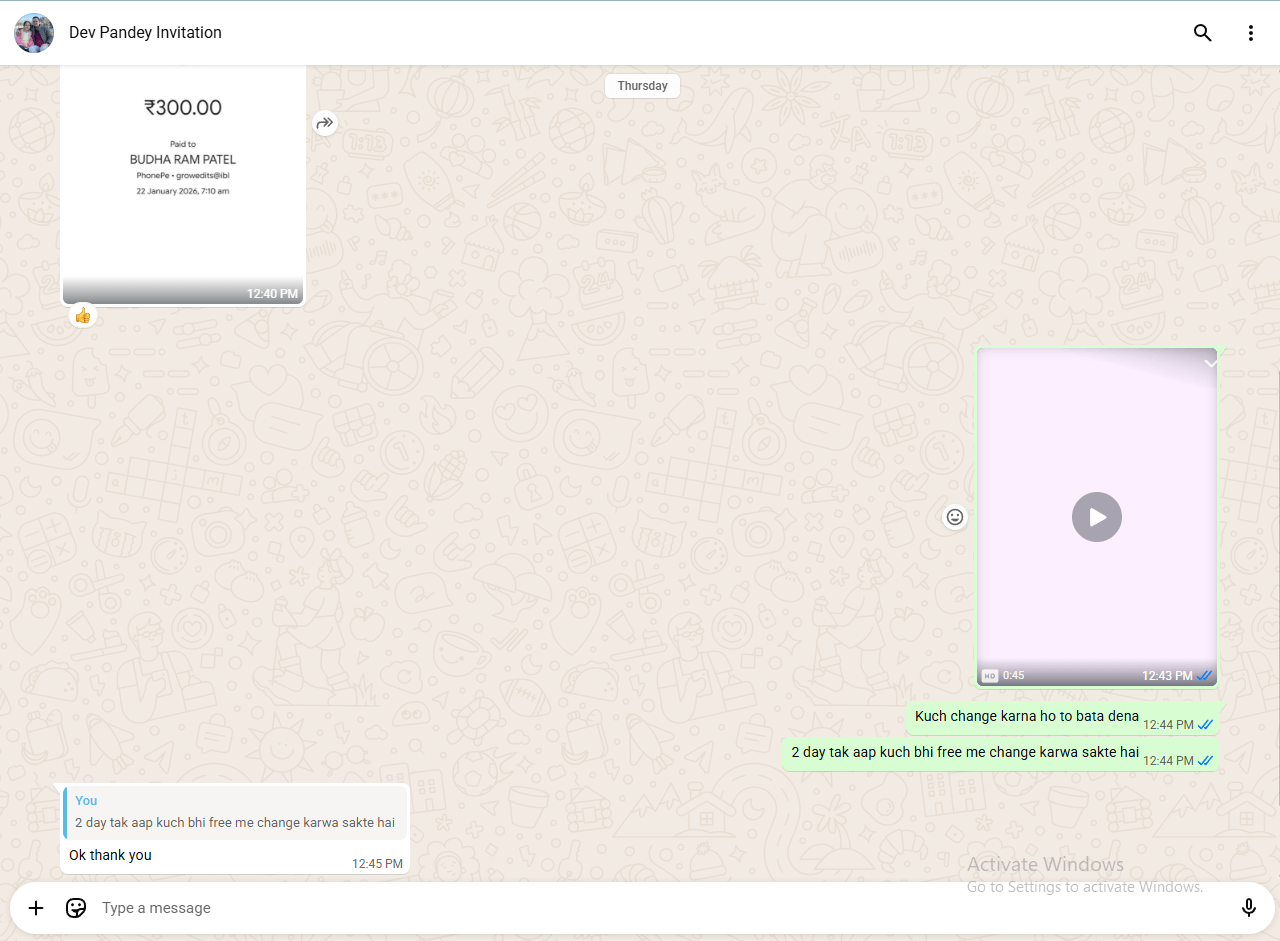The width and height of the screenshot is (1280, 941).
Task: Open Dev Pandey Invitation profile picture
Action: pos(34,33)
